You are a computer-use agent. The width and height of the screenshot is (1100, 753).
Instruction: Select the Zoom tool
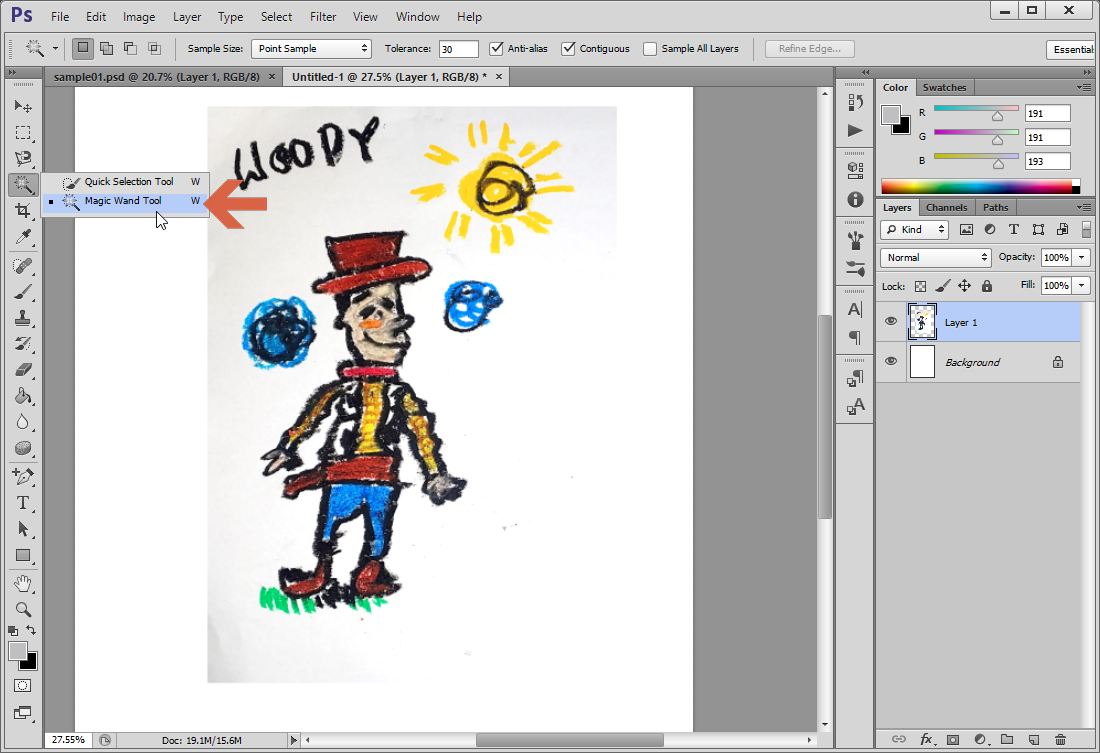pos(23,609)
